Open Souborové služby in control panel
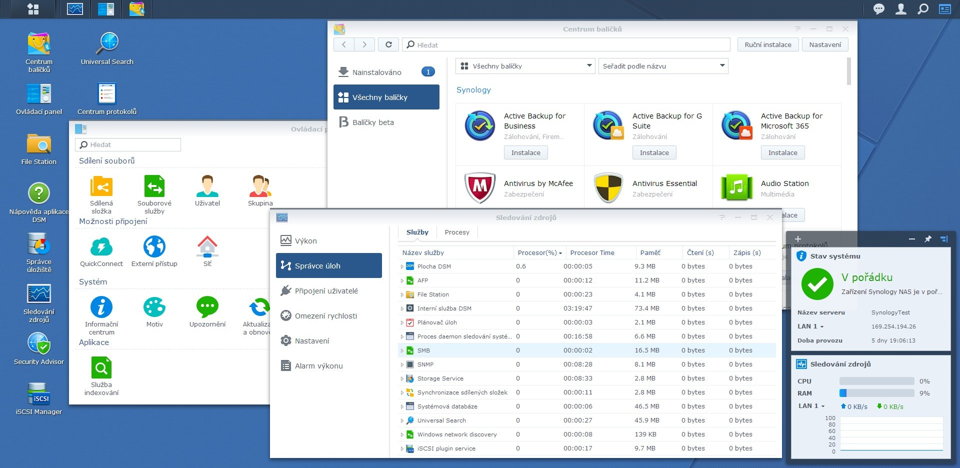Viewport: 960px width, 468px height. coord(154,186)
